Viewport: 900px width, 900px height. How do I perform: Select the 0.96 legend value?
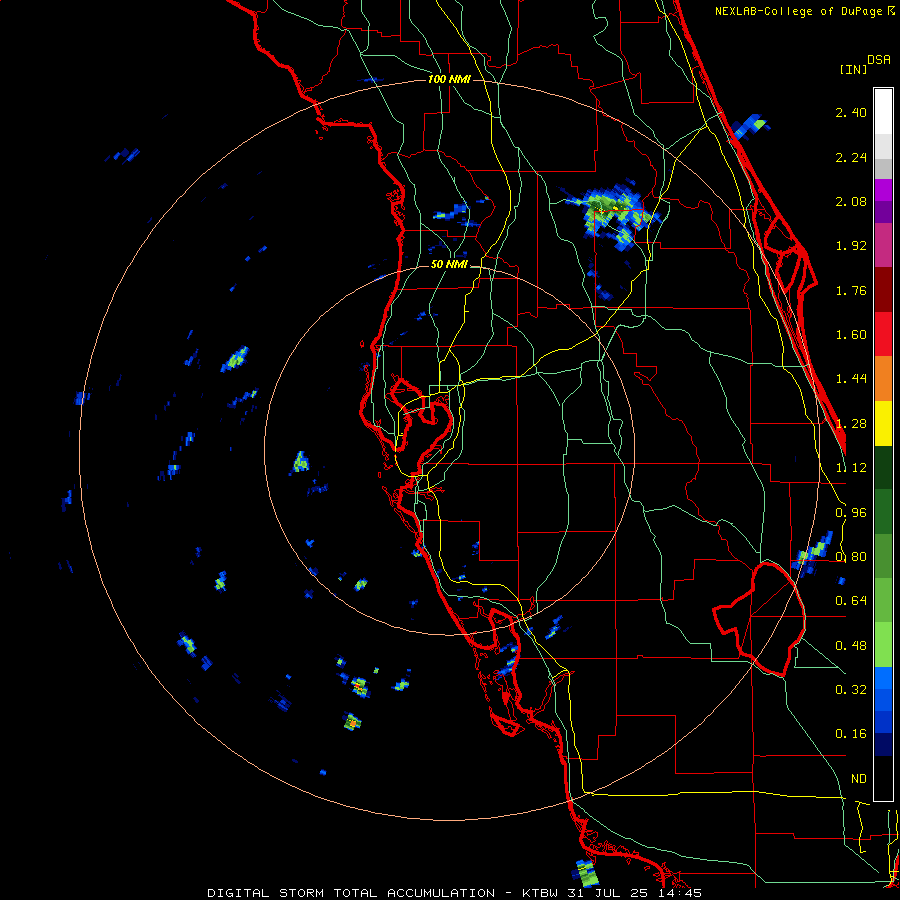pos(851,513)
